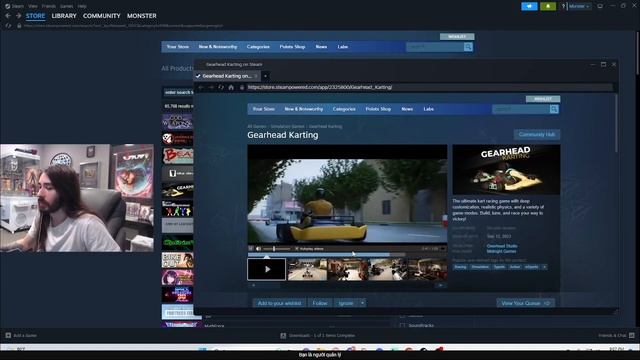
Task: Click the Add a Game plus icon
Action: (x=8, y=336)
